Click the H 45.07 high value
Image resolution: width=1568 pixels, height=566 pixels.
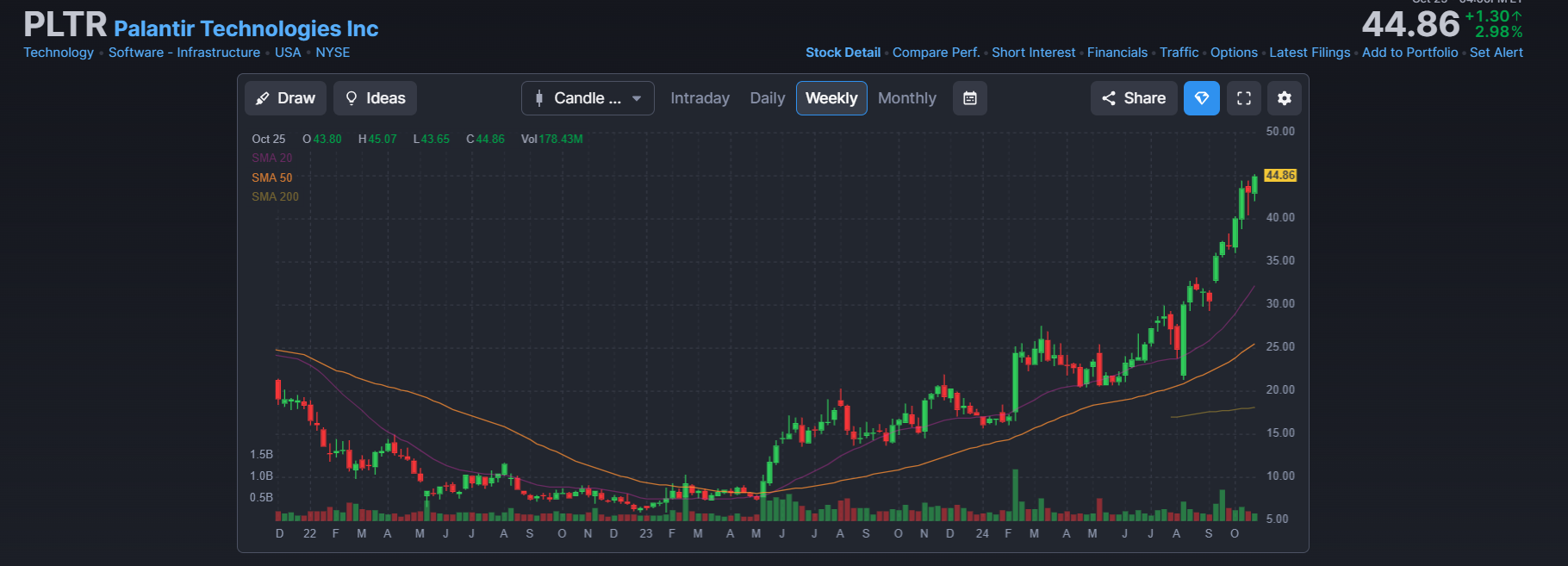click(x=377, y=139)
